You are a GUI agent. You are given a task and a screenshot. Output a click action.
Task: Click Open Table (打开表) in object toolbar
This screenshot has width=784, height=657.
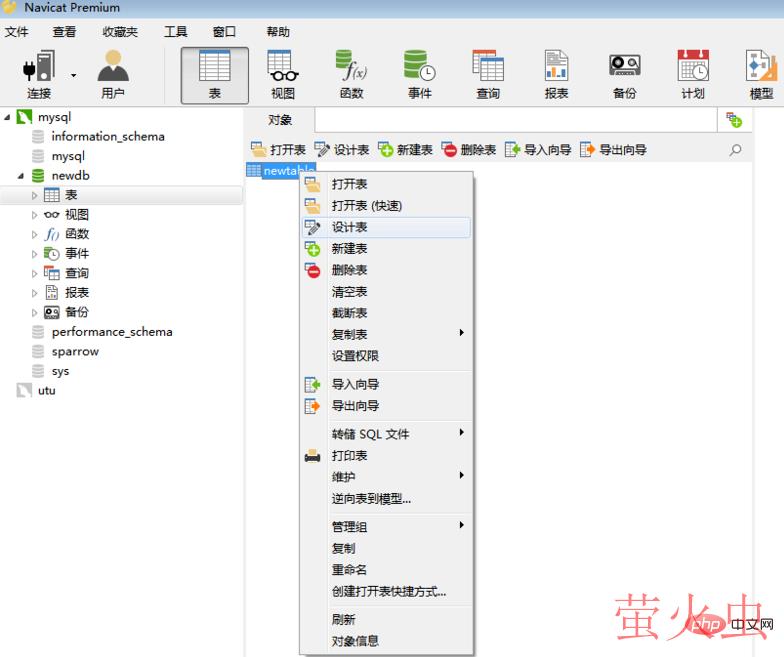pos(278,150)
